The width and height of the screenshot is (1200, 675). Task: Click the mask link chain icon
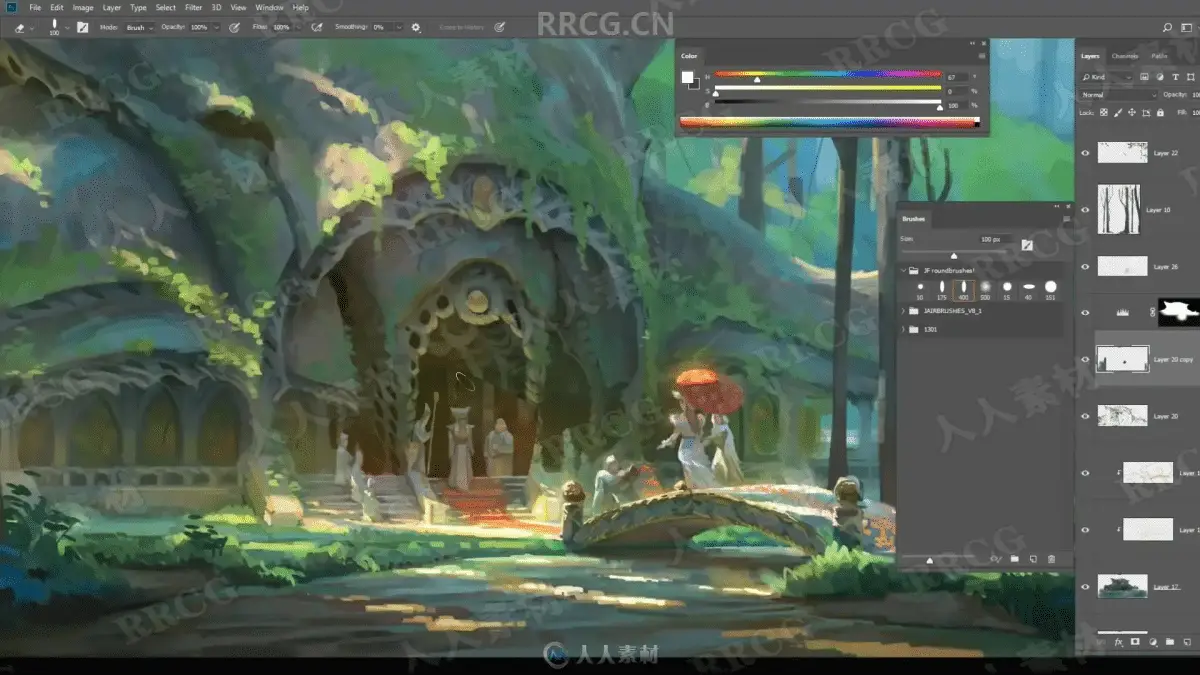[1152, 312]
